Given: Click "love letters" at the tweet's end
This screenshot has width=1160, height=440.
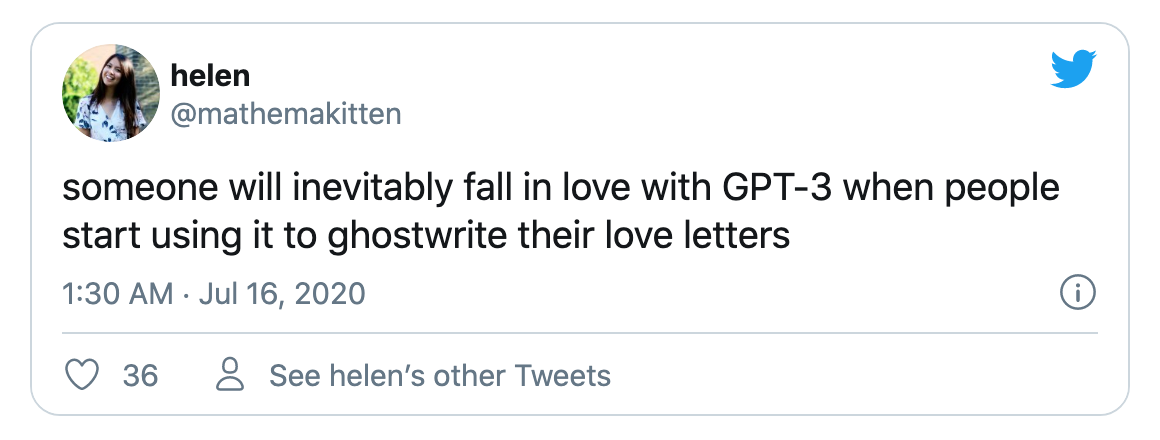Looking at the screenshot, I should [699, 237].
